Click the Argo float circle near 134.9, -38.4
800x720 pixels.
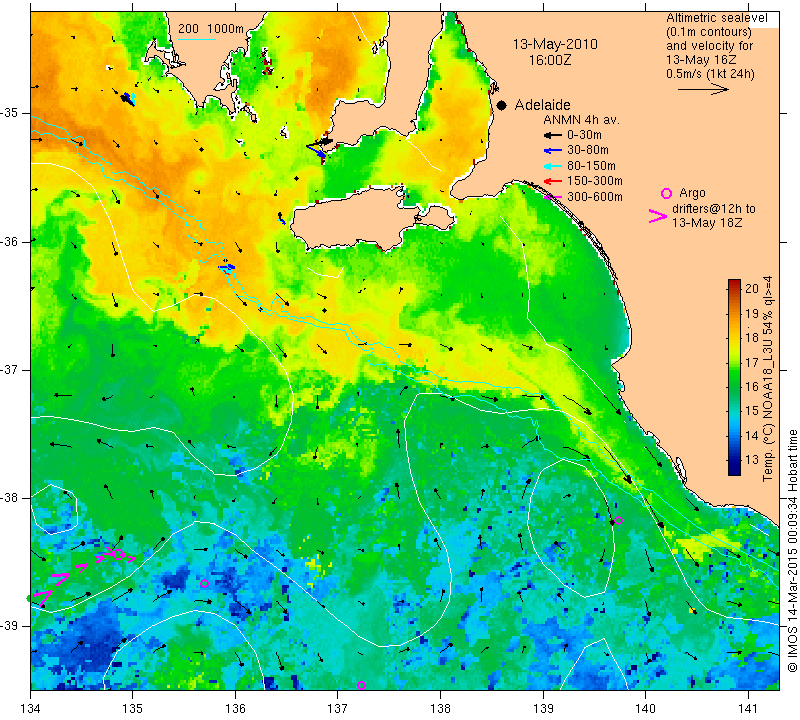point(118,554)
